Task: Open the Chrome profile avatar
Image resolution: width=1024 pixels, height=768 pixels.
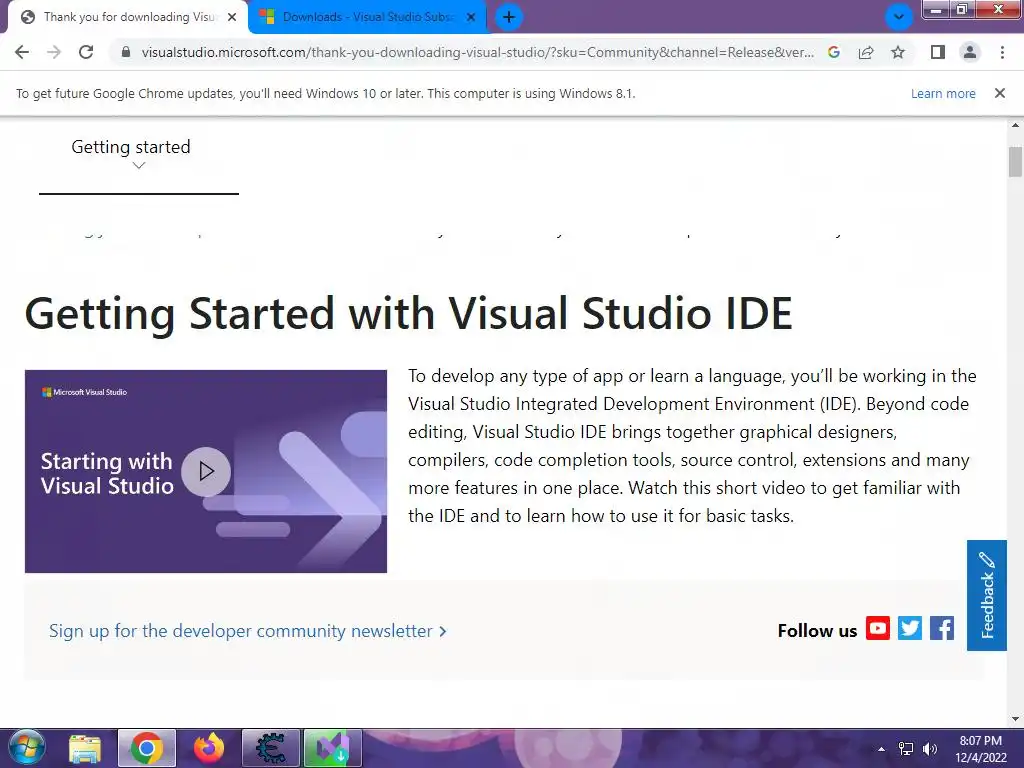Action: [970, 52]
